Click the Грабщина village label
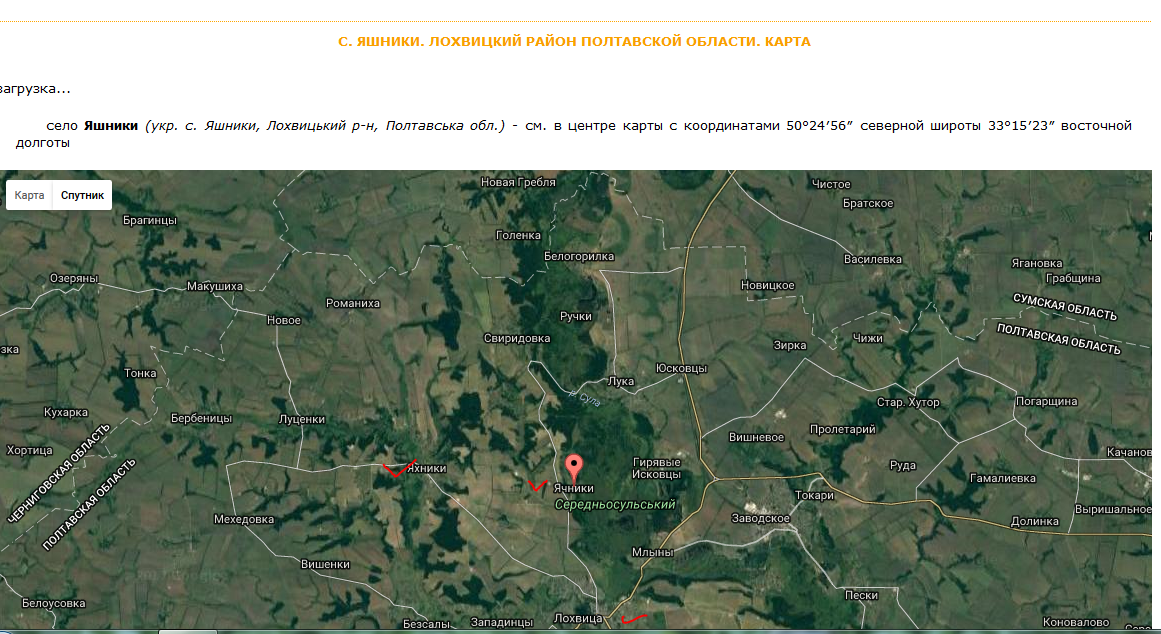 (1073, 278)
